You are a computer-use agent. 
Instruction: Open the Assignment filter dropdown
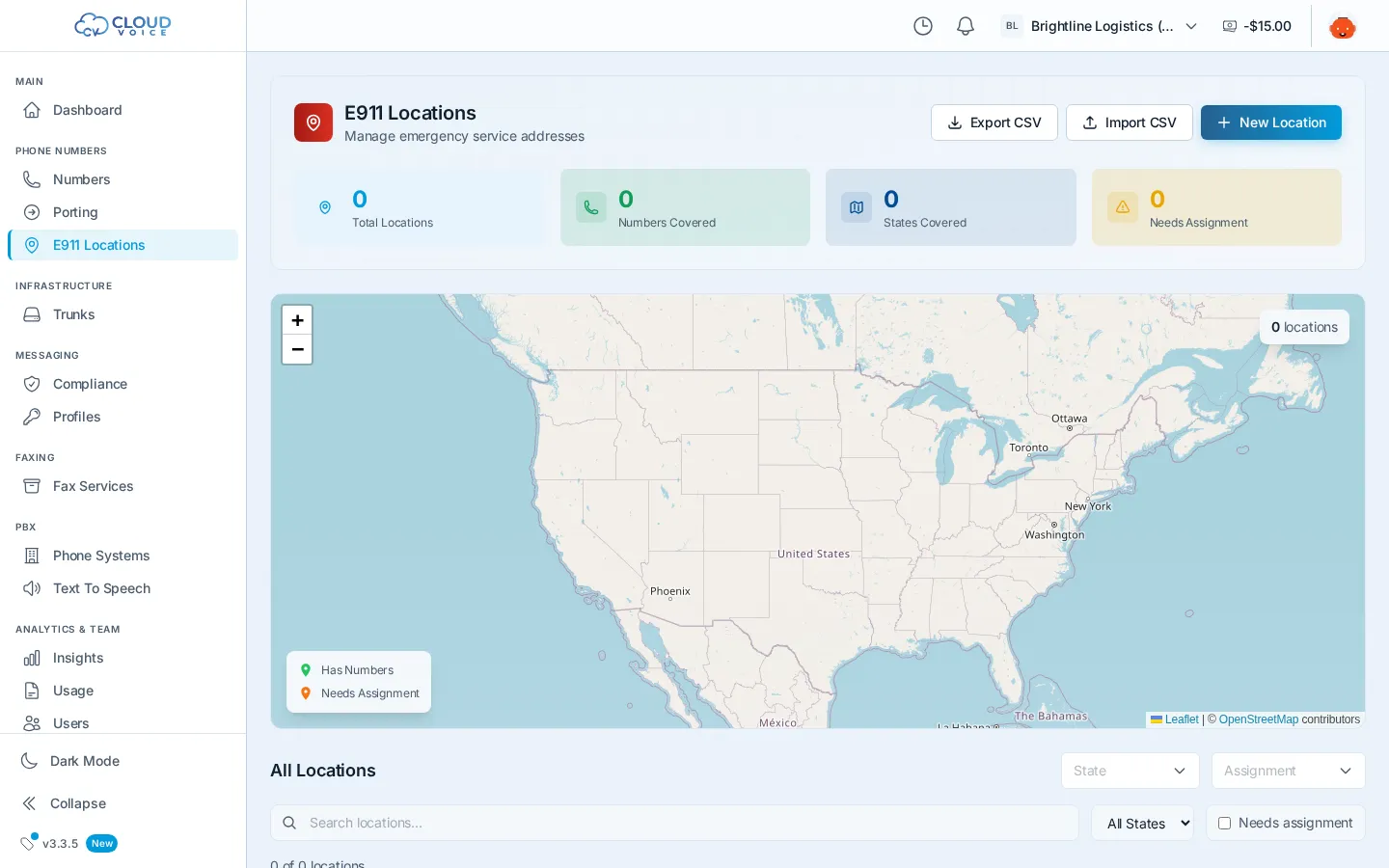[1289, 771]
